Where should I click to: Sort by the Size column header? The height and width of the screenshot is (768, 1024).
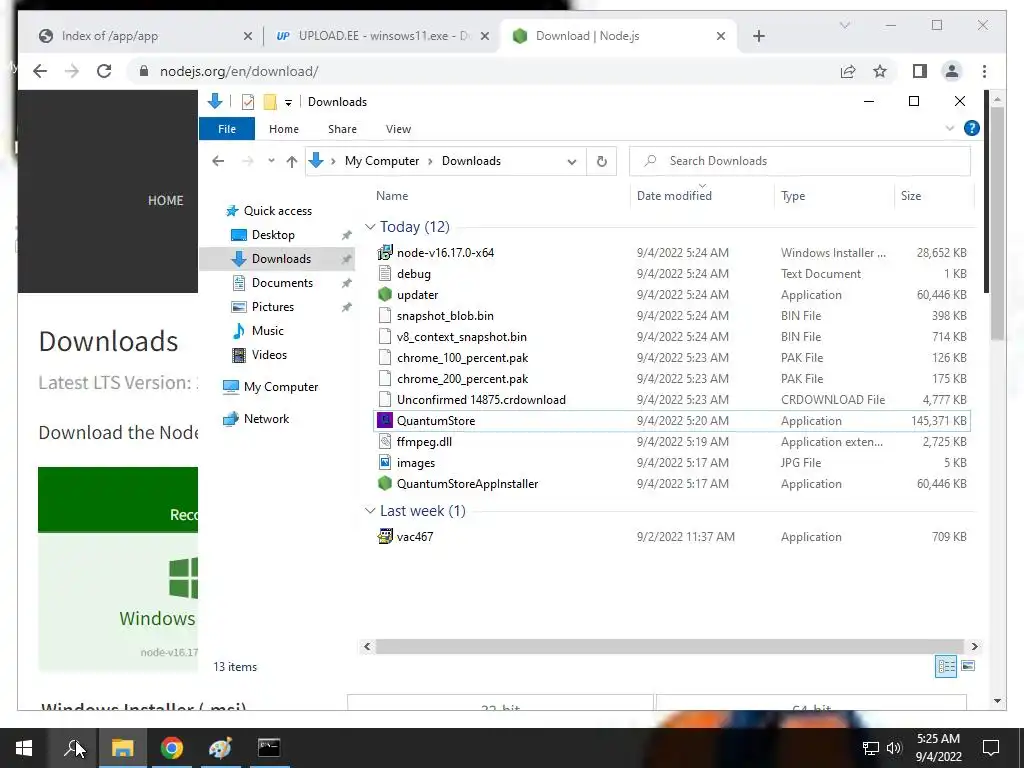pyautogui.click(x=911, y=196)
